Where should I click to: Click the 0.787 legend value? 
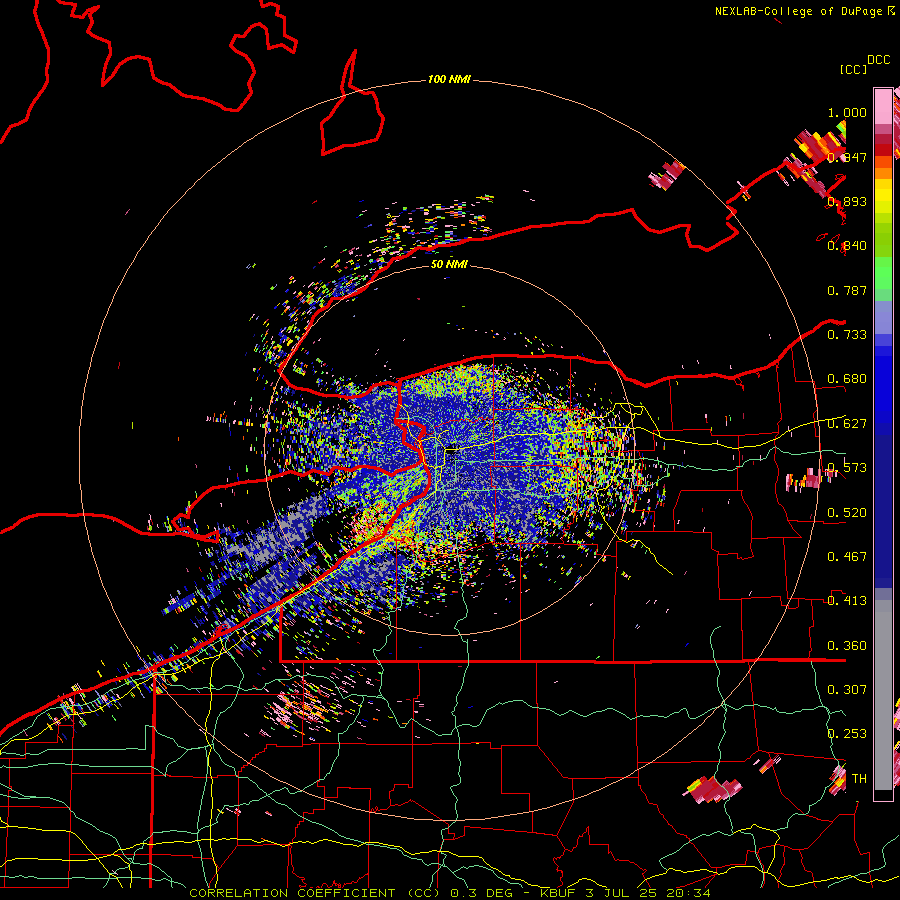[847, 290]
